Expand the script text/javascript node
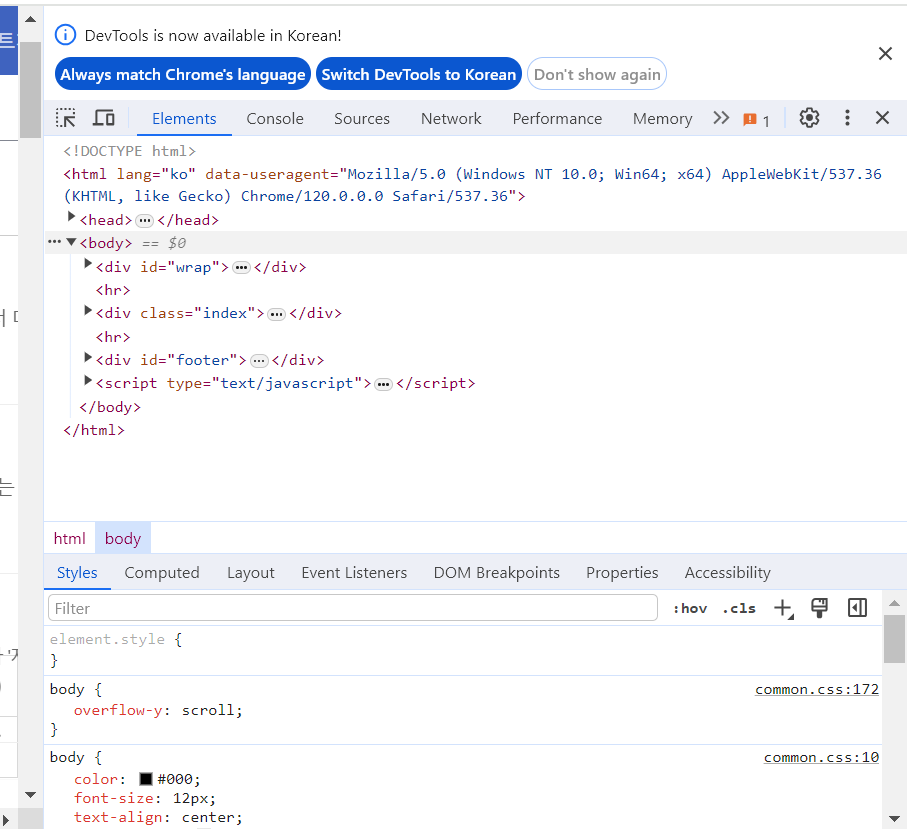The width and height of the screenshot is (907, 829). coord(88,380)
